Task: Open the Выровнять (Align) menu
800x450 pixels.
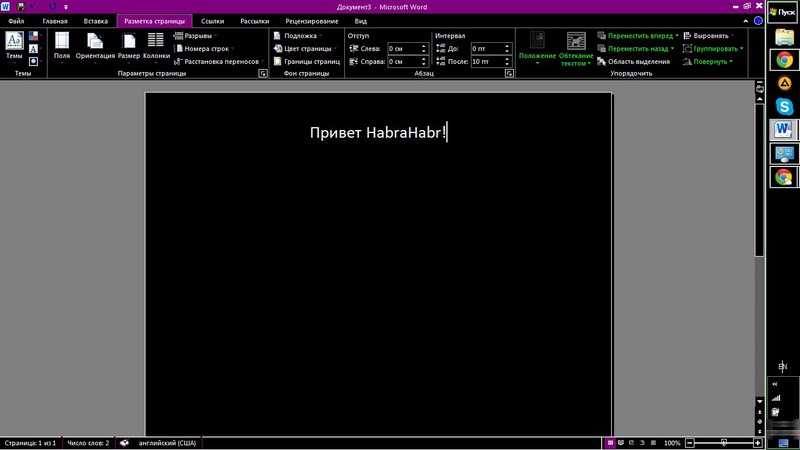Action: tap(708, 36)
